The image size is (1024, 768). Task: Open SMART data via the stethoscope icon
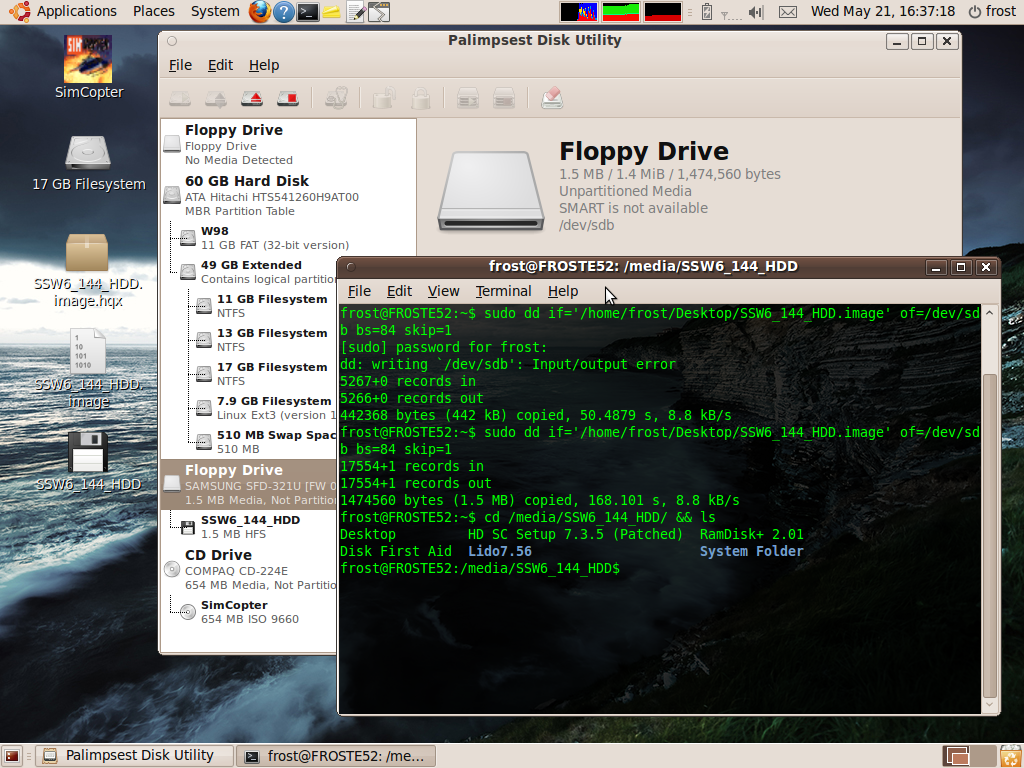coord(336,99)
